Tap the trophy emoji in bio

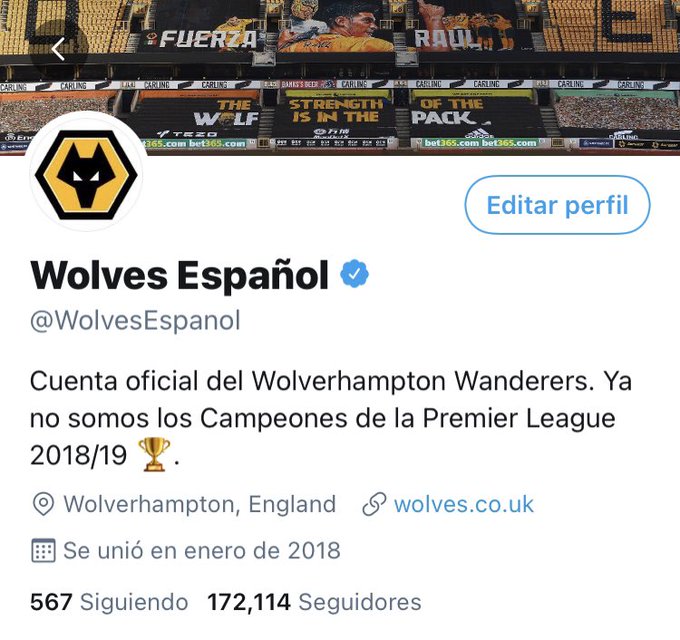[x=154, y=454]
